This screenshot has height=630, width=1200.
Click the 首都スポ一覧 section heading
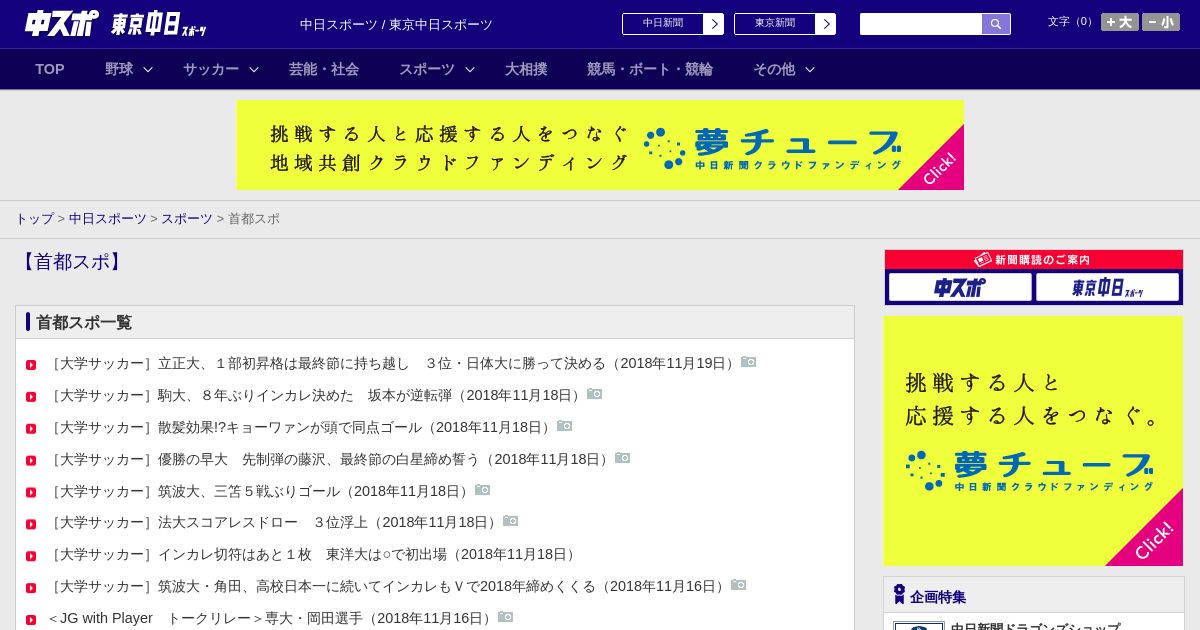point(84,323)
